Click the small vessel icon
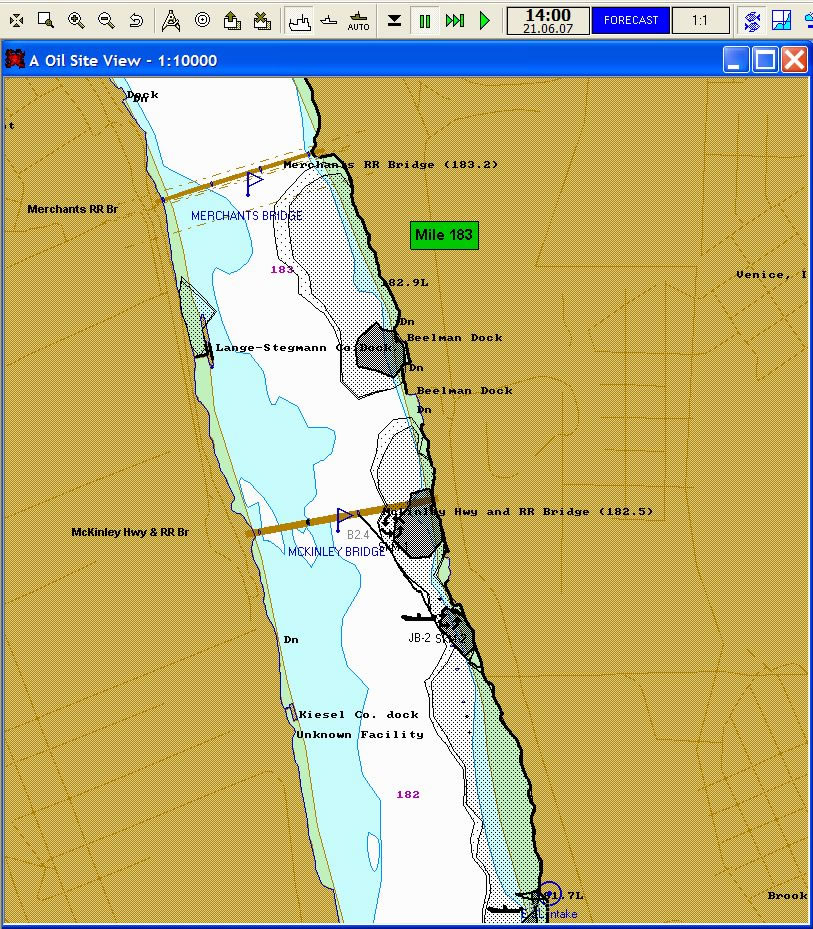 [x=329, y=21]
